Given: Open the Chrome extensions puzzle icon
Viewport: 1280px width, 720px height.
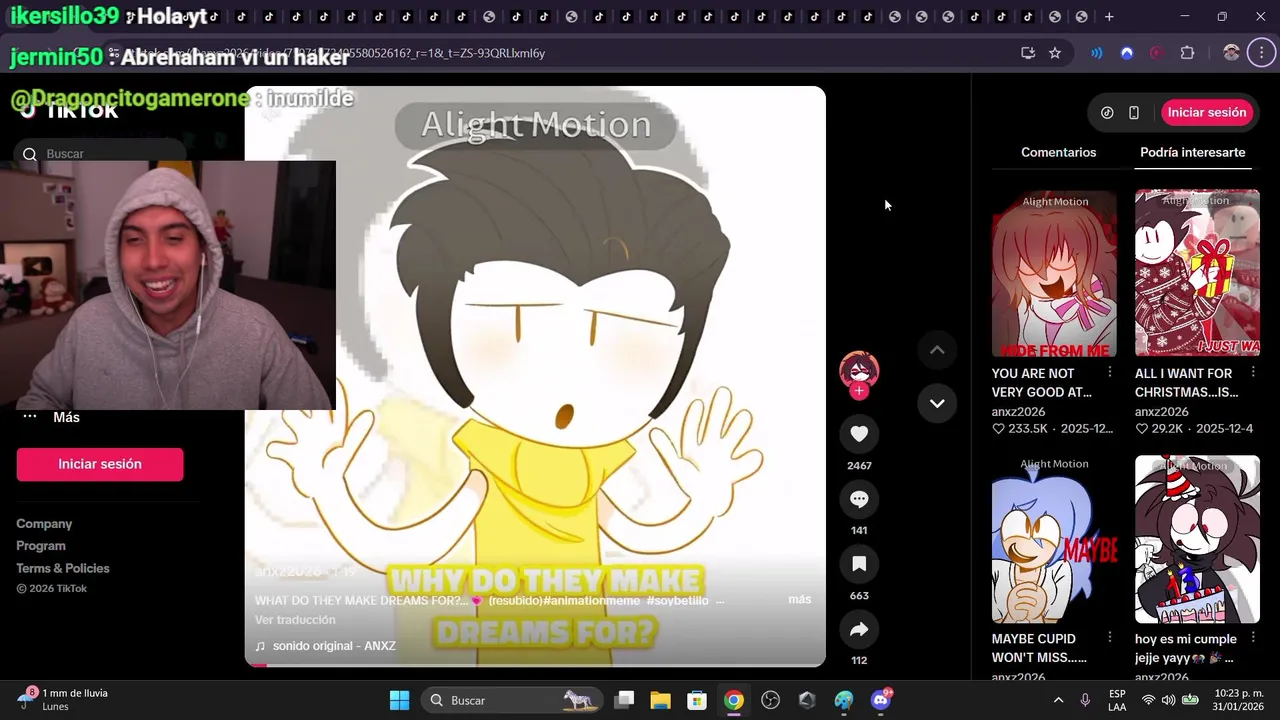Looking at the screenshot, I should (x=1188, y=53).
